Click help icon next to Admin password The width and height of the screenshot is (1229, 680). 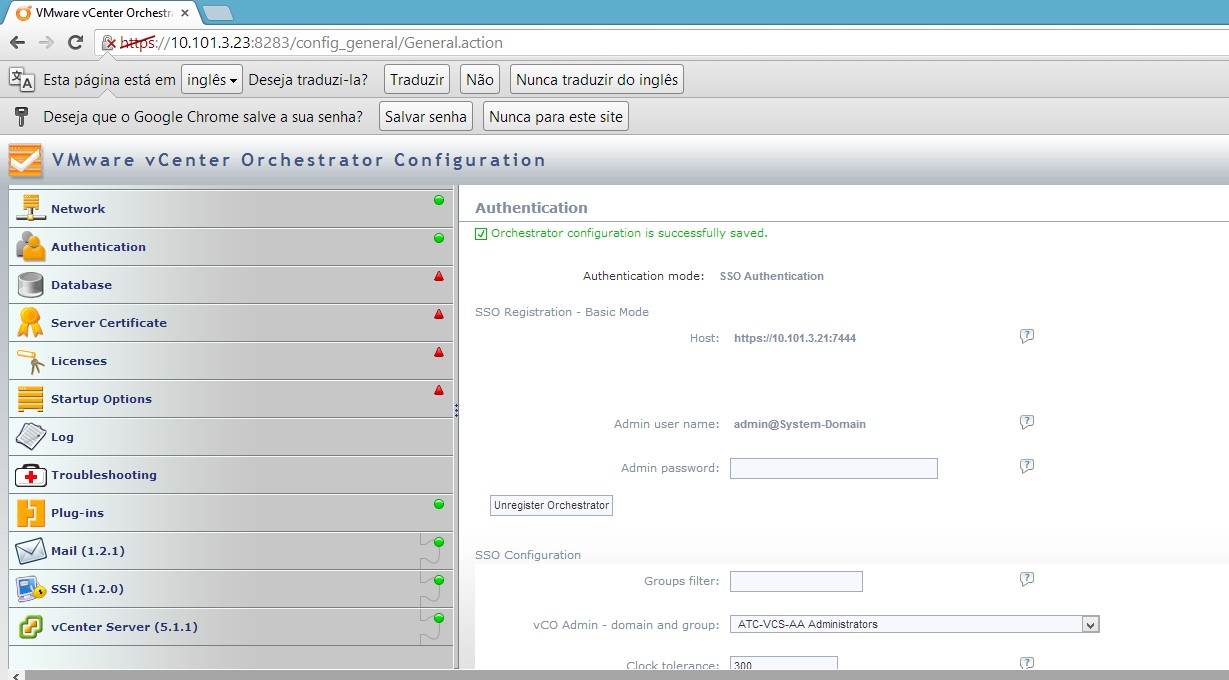[1026, 466]
